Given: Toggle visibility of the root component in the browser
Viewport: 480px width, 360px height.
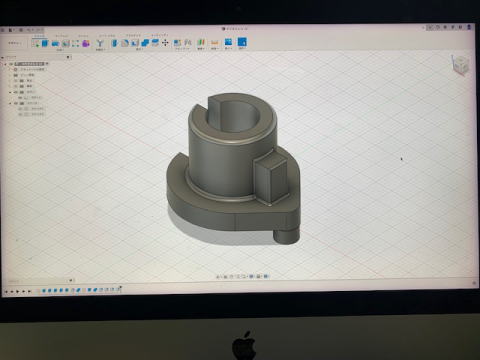Looking at the screenshot, I should pos(11,64).
